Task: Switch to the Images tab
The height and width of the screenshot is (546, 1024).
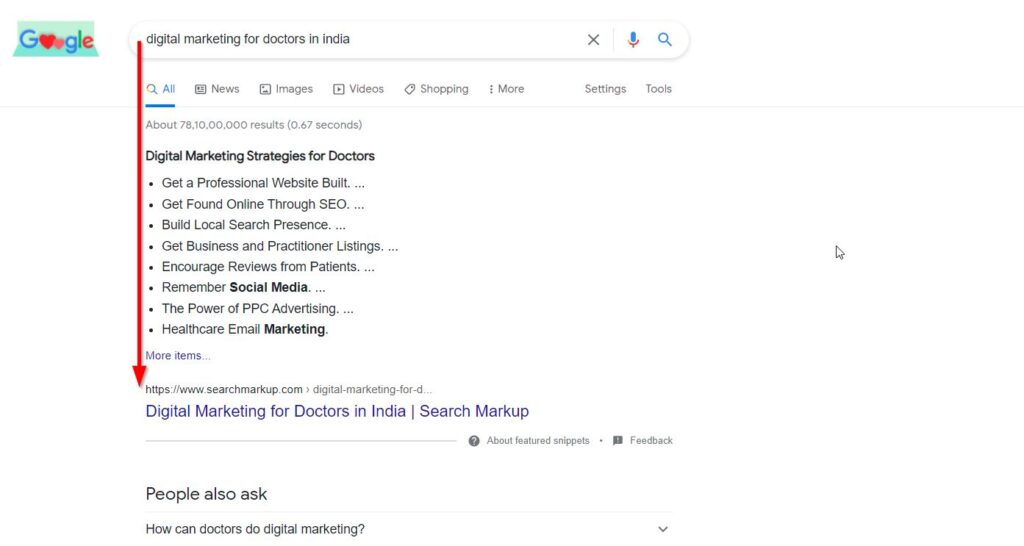Action: pyautogui.click(x=286, y=89)
